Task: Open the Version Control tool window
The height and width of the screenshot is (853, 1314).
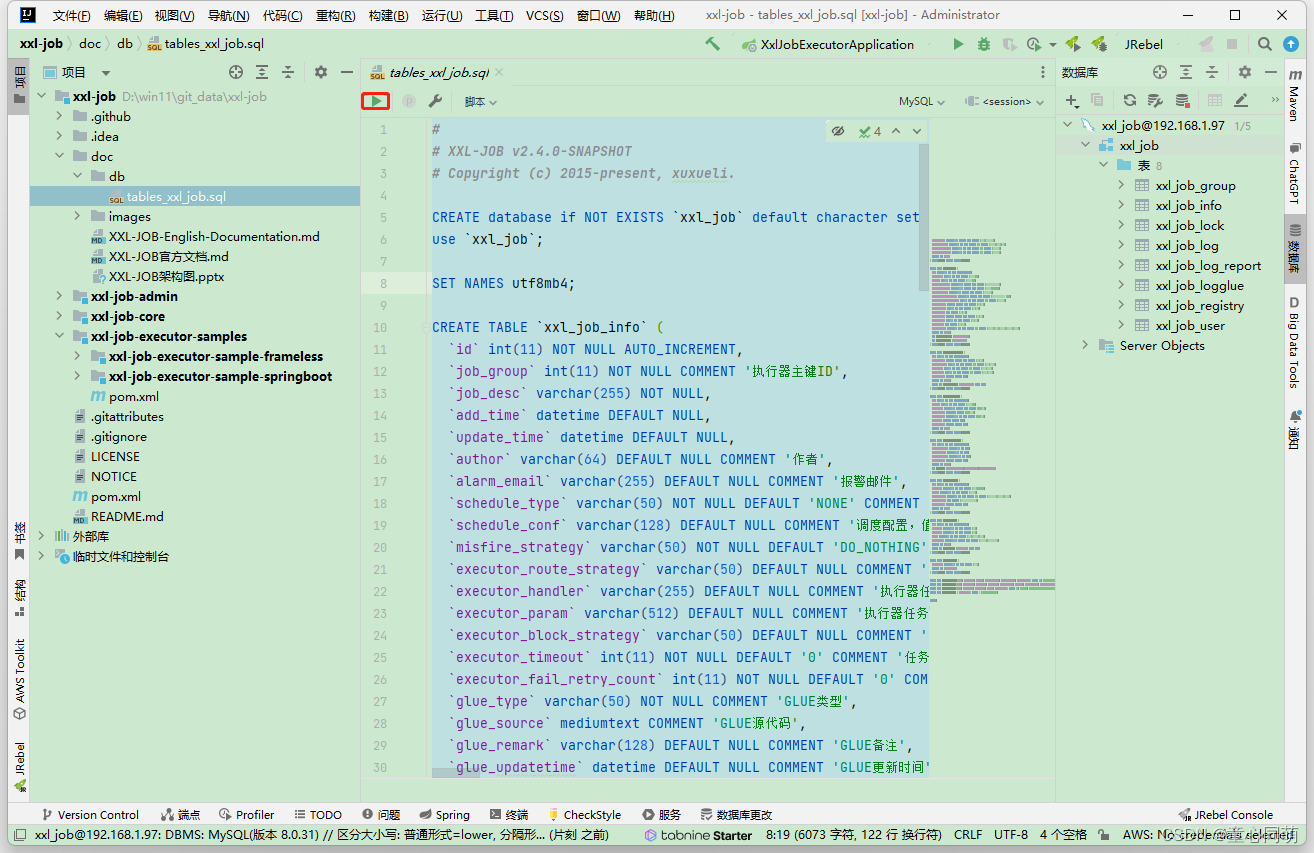Action: point(89,815)
